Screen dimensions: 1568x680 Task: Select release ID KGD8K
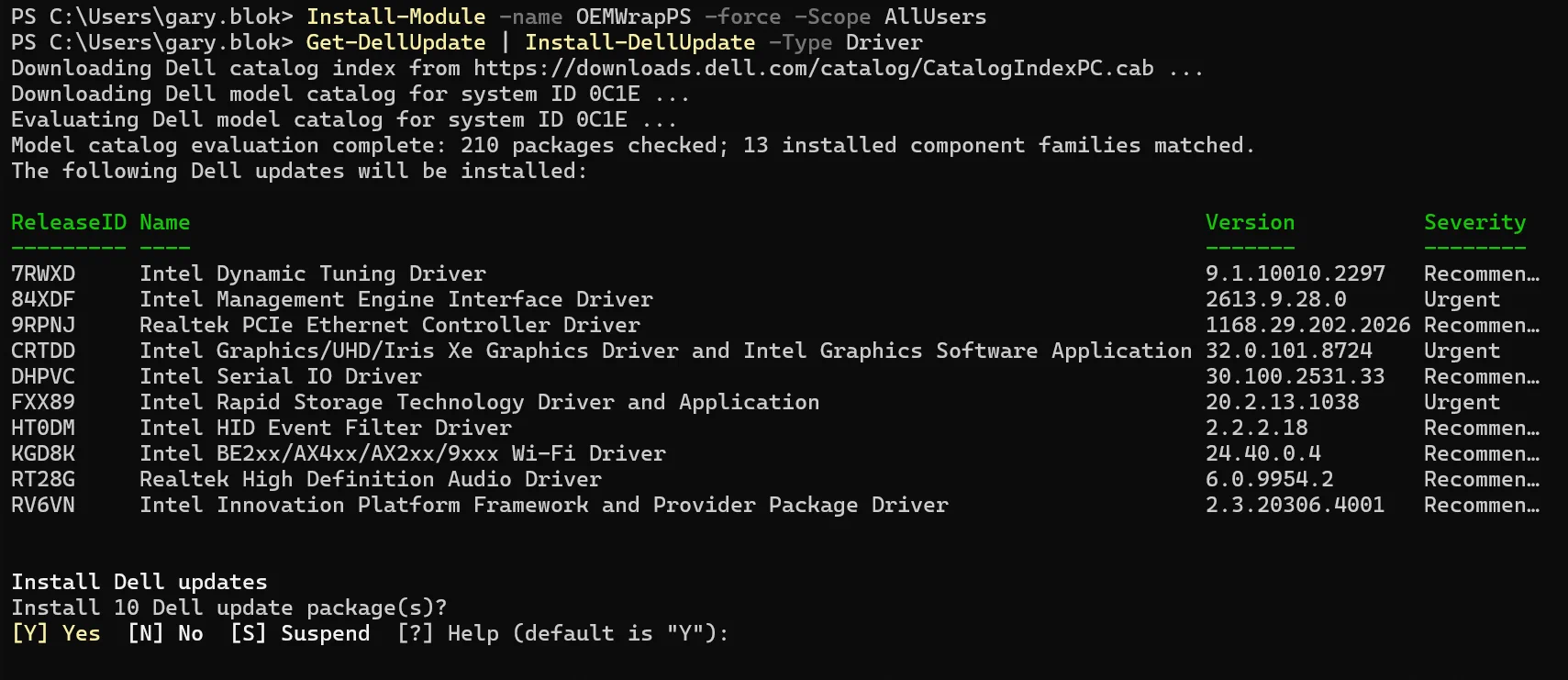43,453
